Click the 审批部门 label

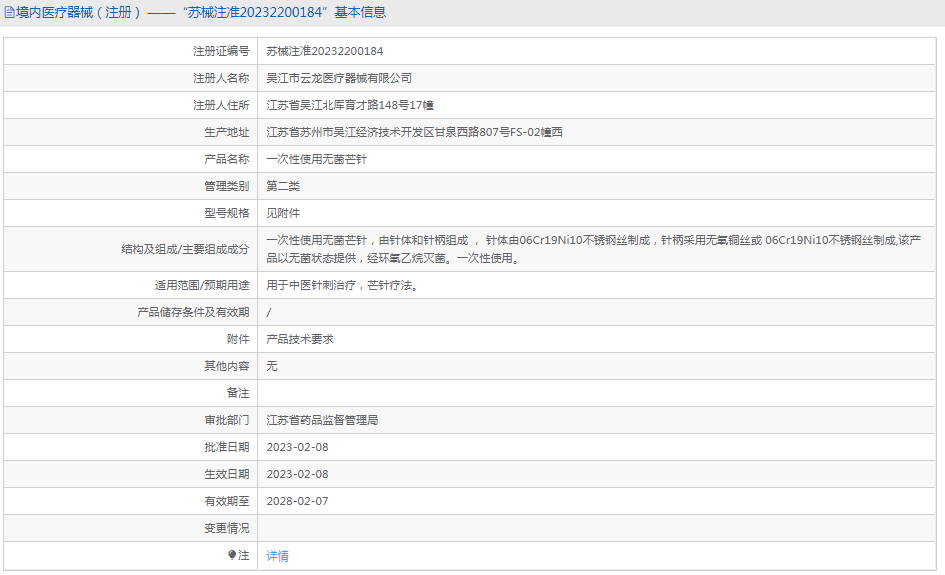click(x=227, y=420)
